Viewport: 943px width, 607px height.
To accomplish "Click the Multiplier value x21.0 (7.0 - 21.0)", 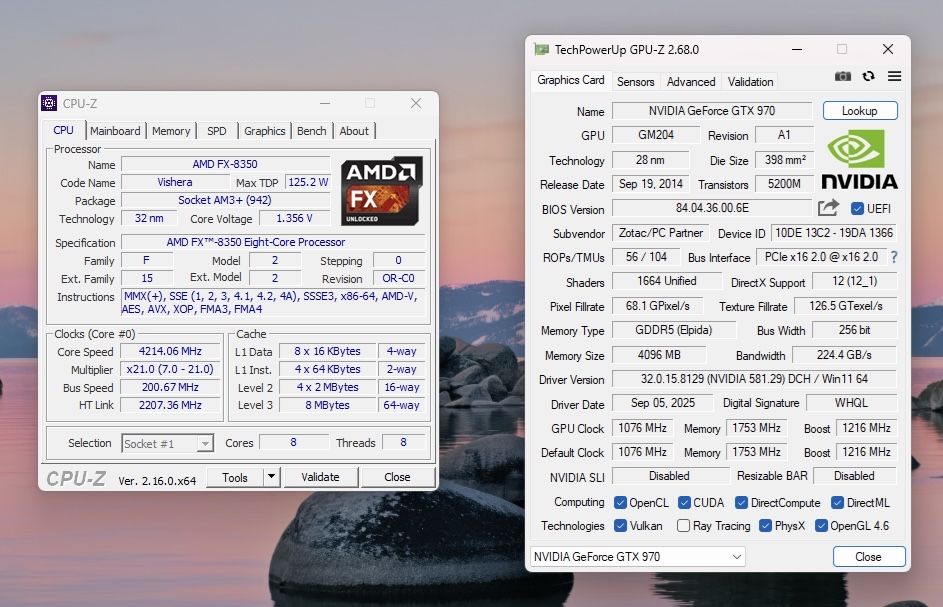I will point(170,369).
